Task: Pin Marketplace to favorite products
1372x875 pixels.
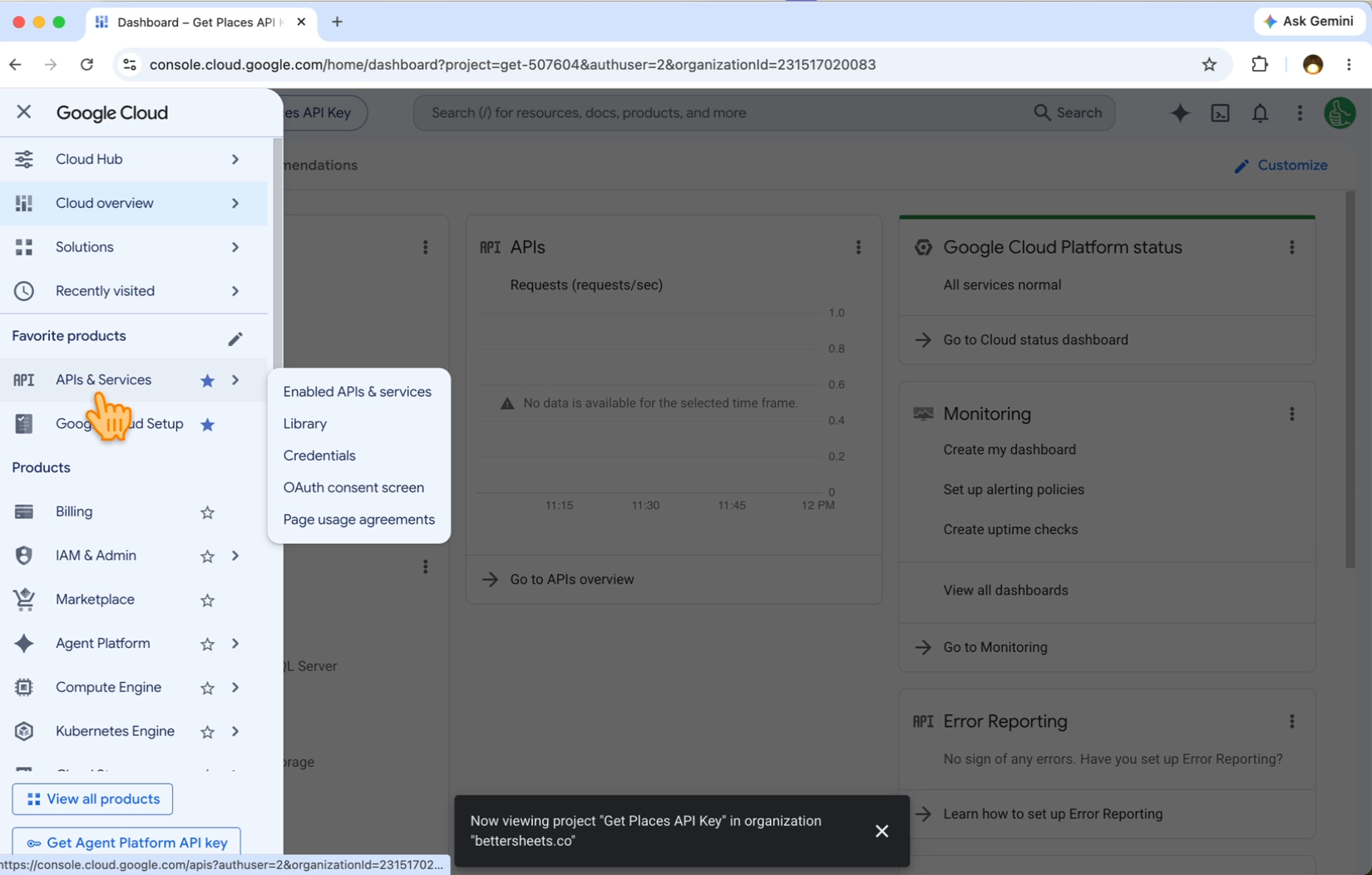Action: pyautogui.click(x=207, y=601)
